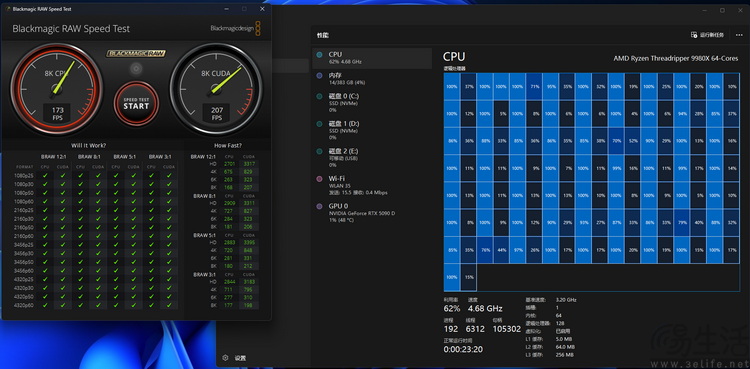The height and width of the screenshot is (369, 750).
Task: Click the 173 FPS readout in CPU gauge
Action: point(57,113)
